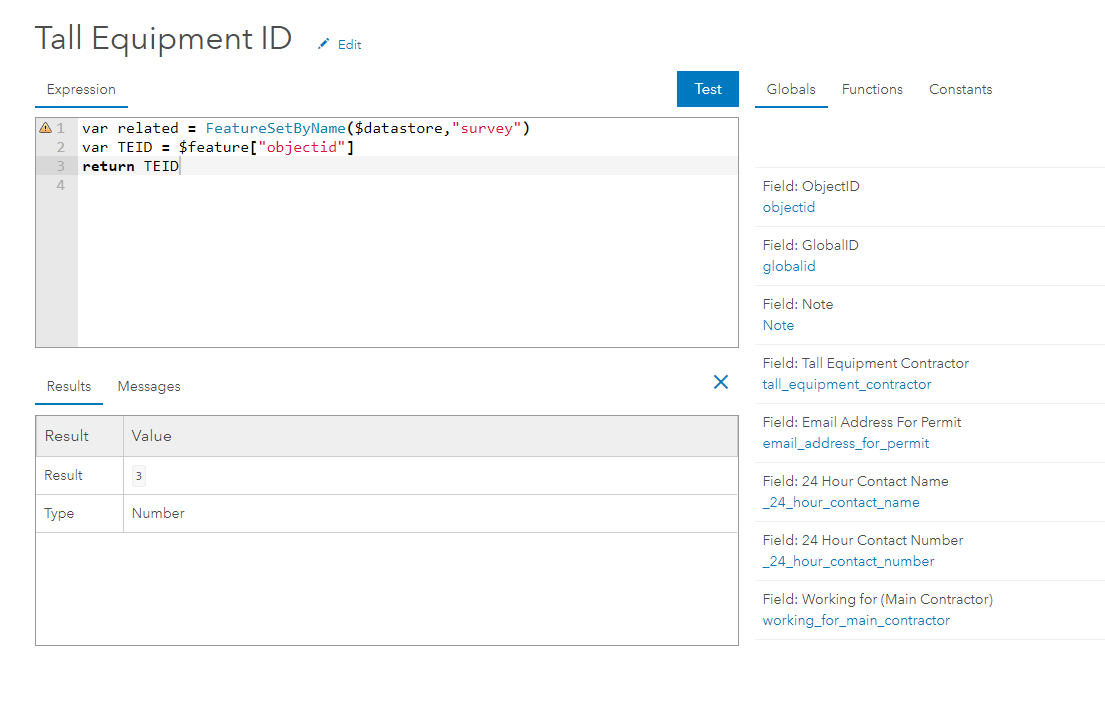1105x724 pixels.
Task: Add _24_hour_contact_name field to expression
Action: (x=840, y=503)
